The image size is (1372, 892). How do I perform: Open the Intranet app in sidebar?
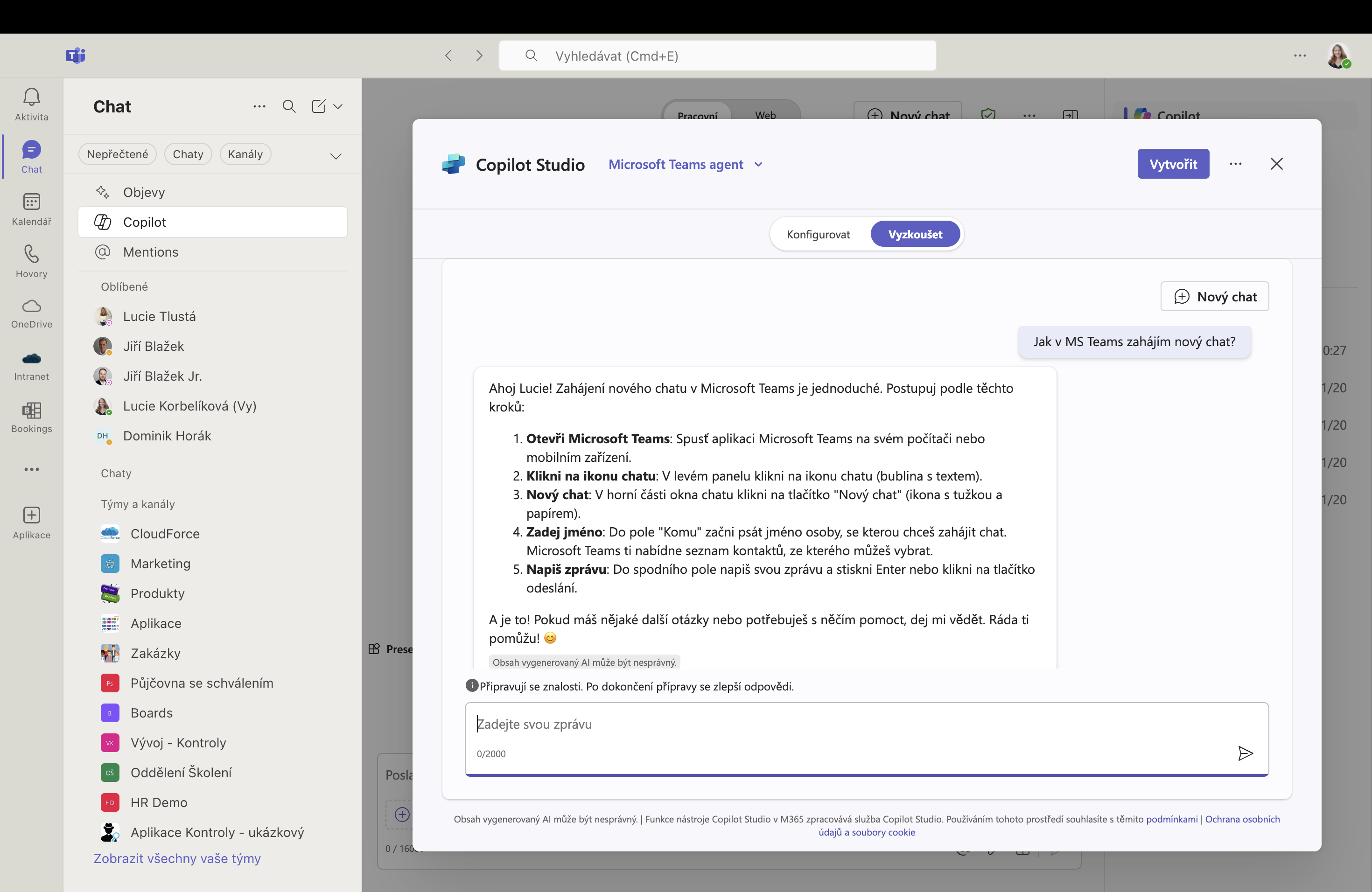(31, 367)
